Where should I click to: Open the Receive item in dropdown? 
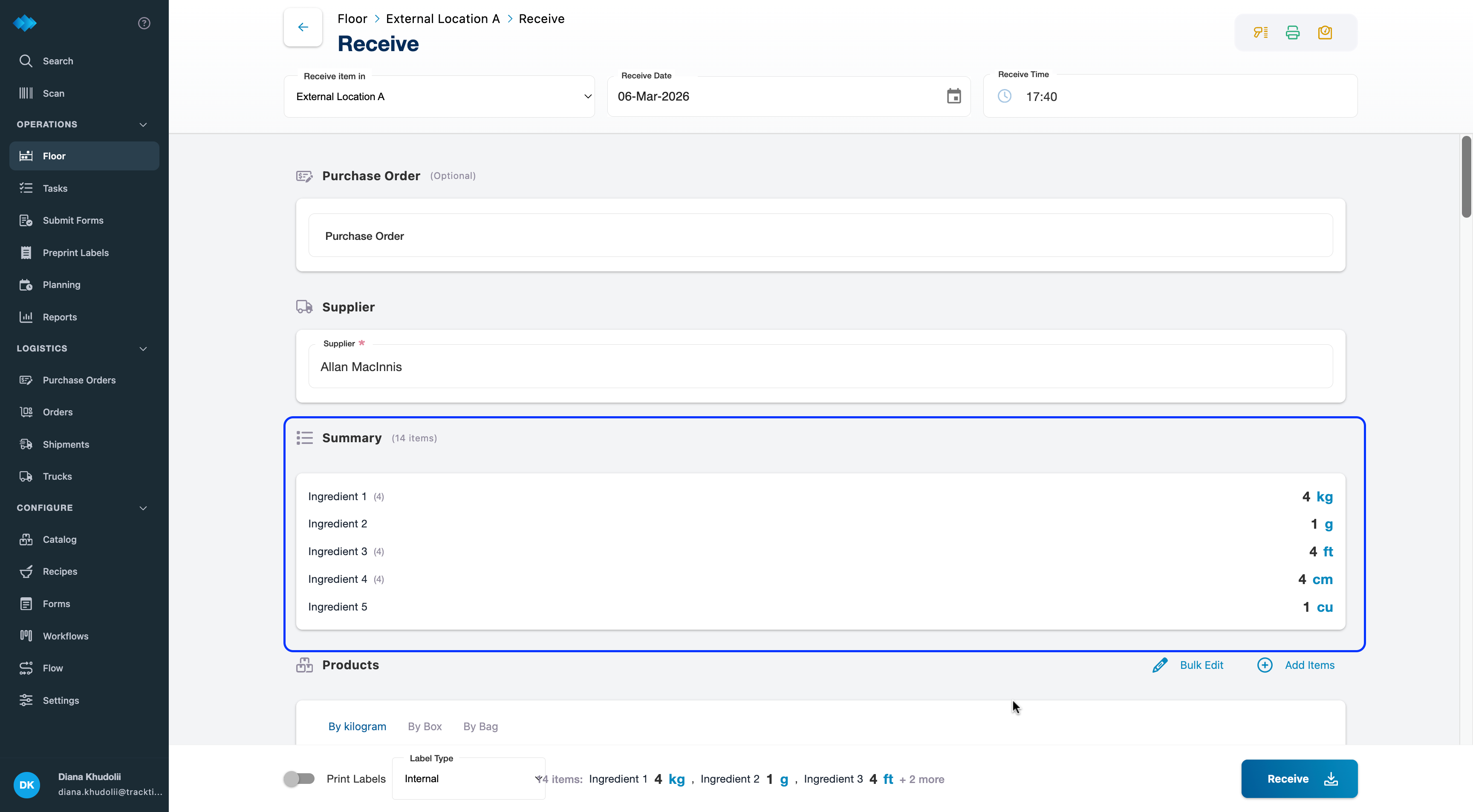coord(439,97)
